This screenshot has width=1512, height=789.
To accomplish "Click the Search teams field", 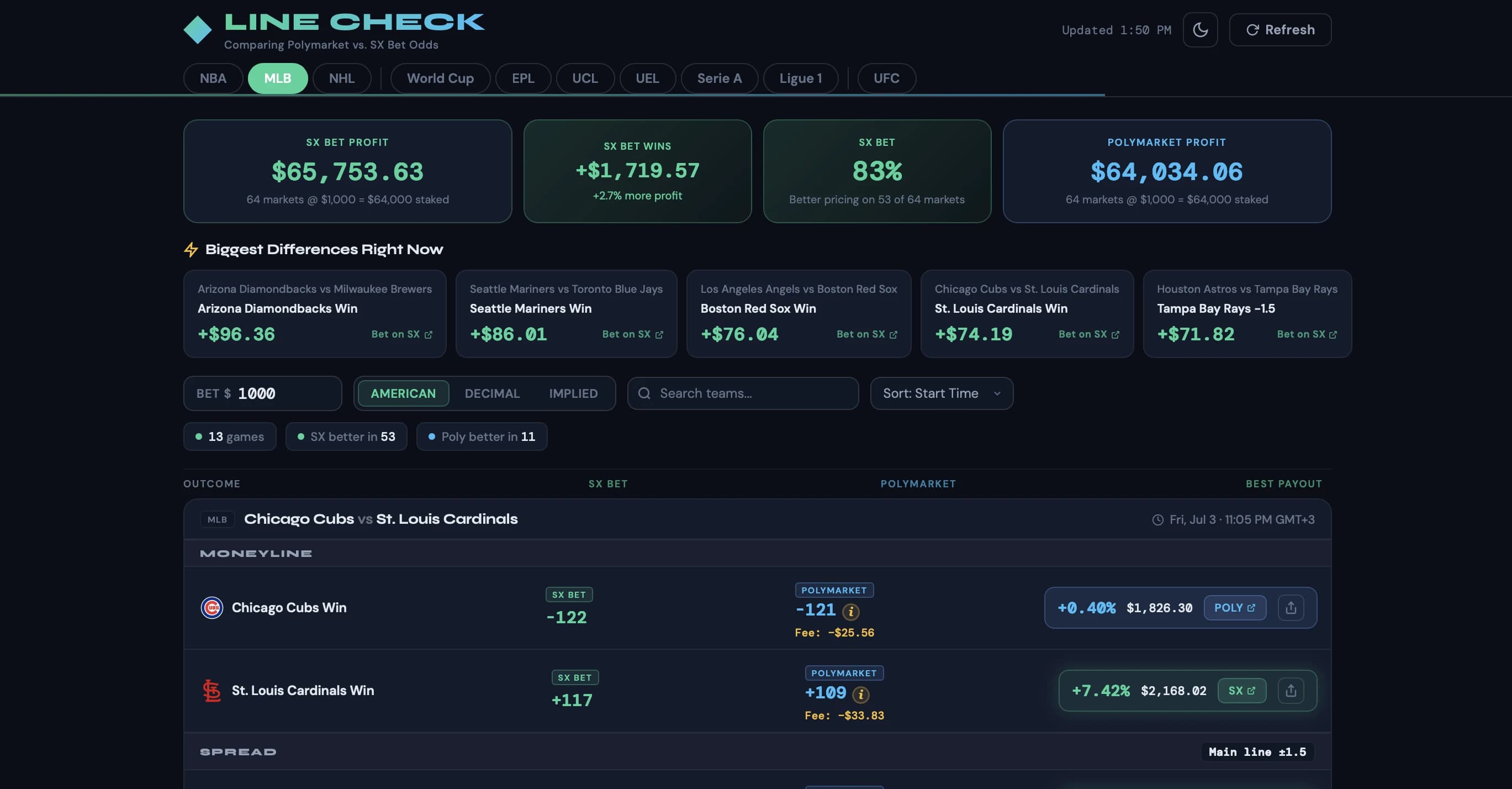I will coord(743,393).
